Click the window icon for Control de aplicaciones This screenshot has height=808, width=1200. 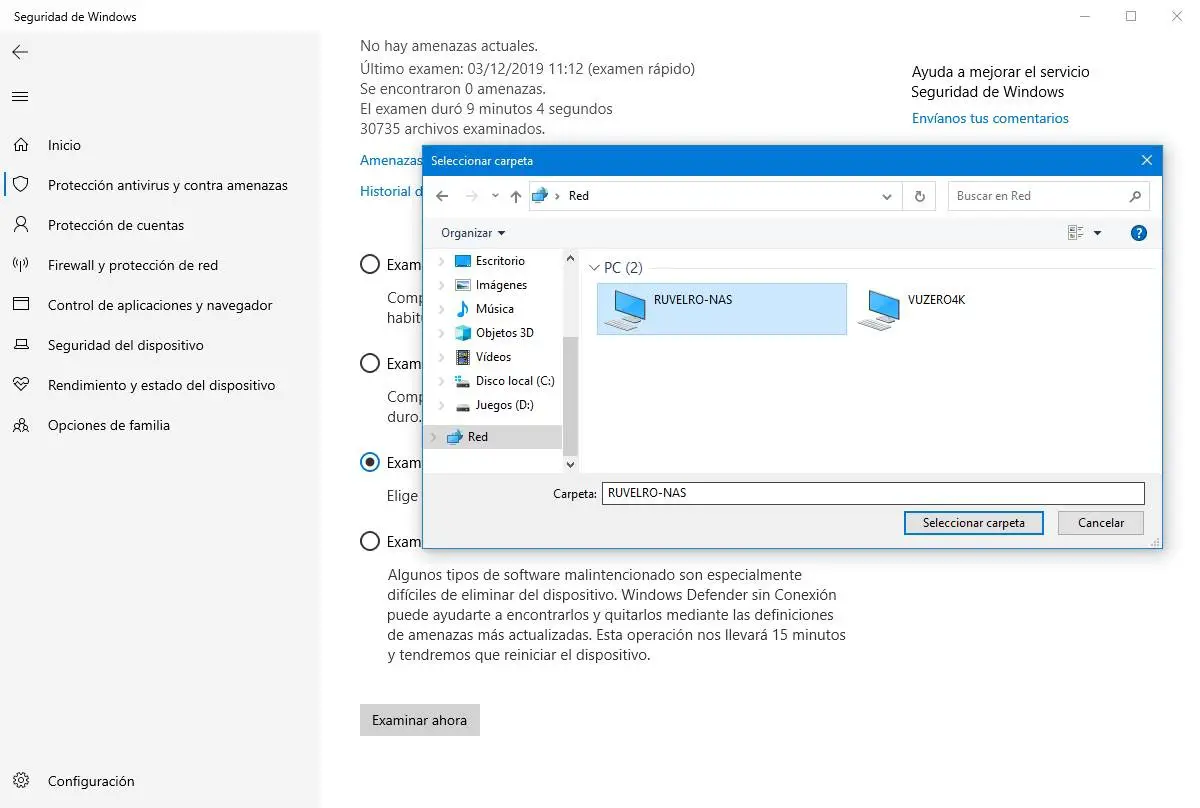tap(21, 305)
